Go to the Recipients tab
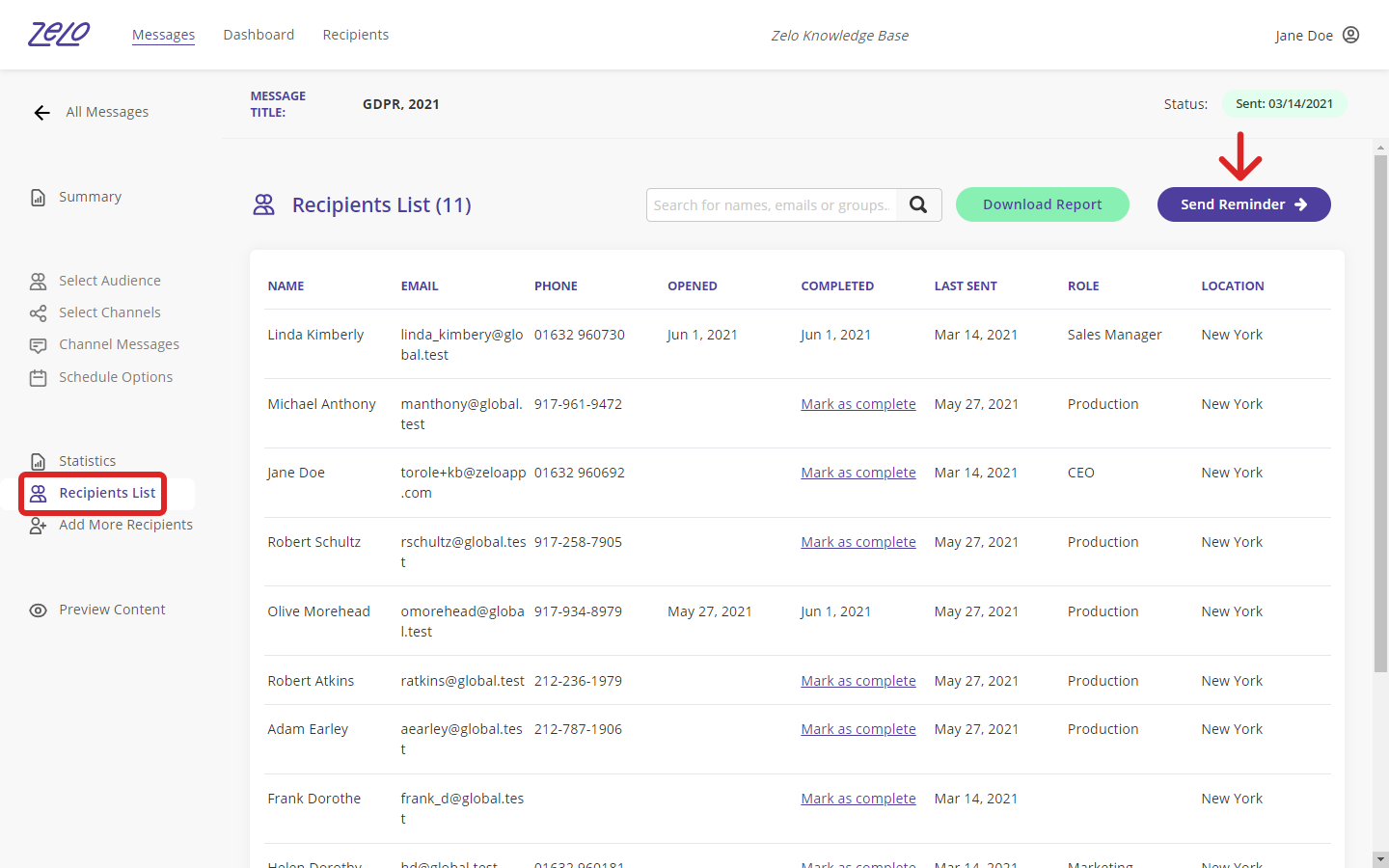 (356, 35)
